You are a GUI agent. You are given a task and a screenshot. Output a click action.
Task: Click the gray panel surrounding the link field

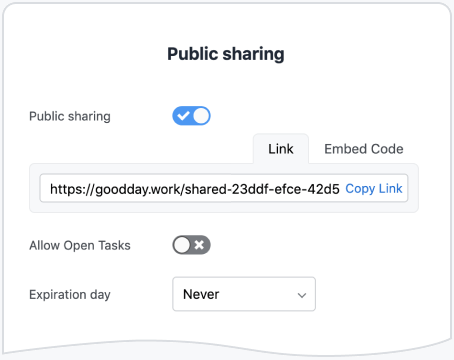coord(224,207)
